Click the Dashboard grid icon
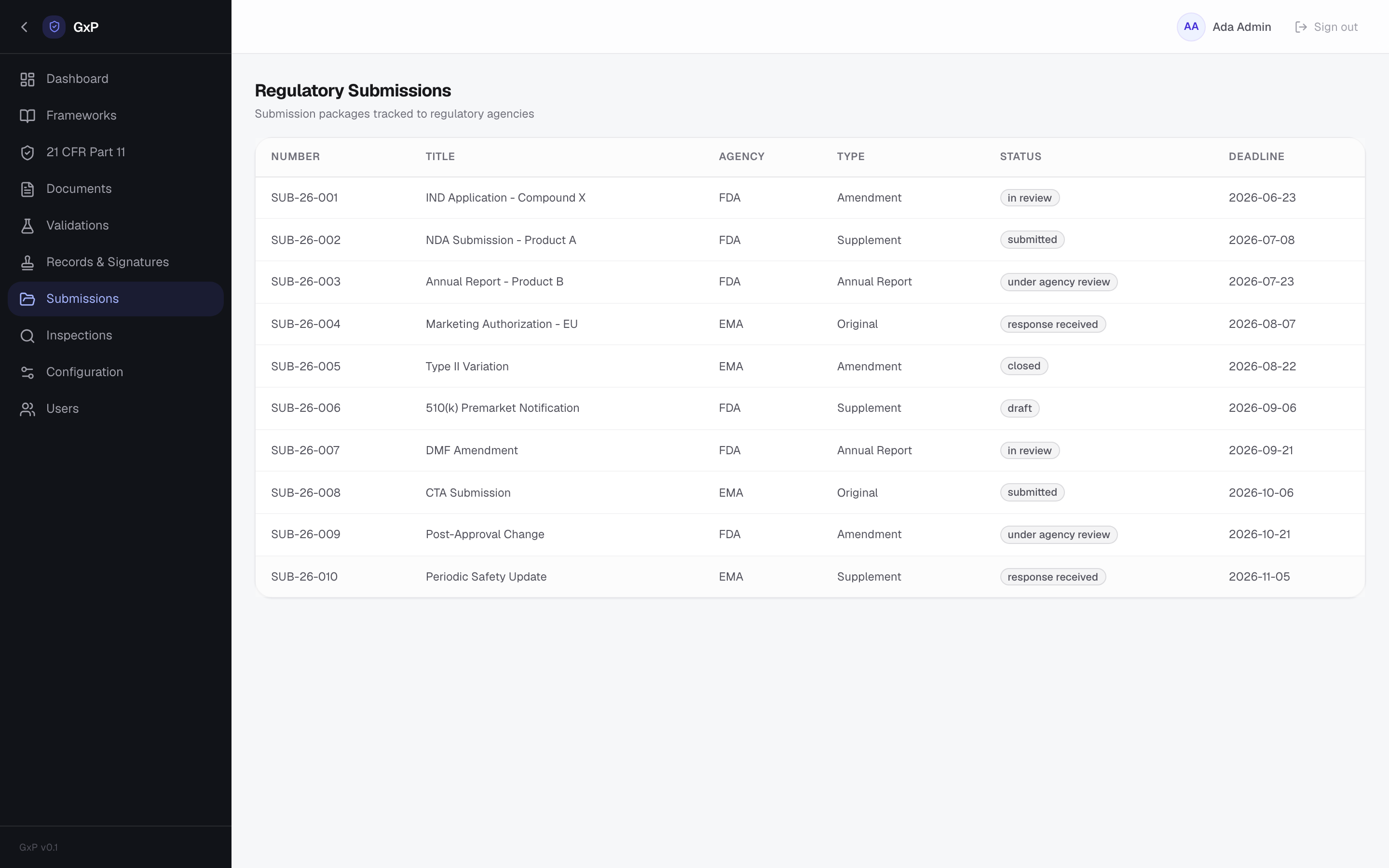The height and width of the screenshot is (868, 1389). tap(27, 79)
